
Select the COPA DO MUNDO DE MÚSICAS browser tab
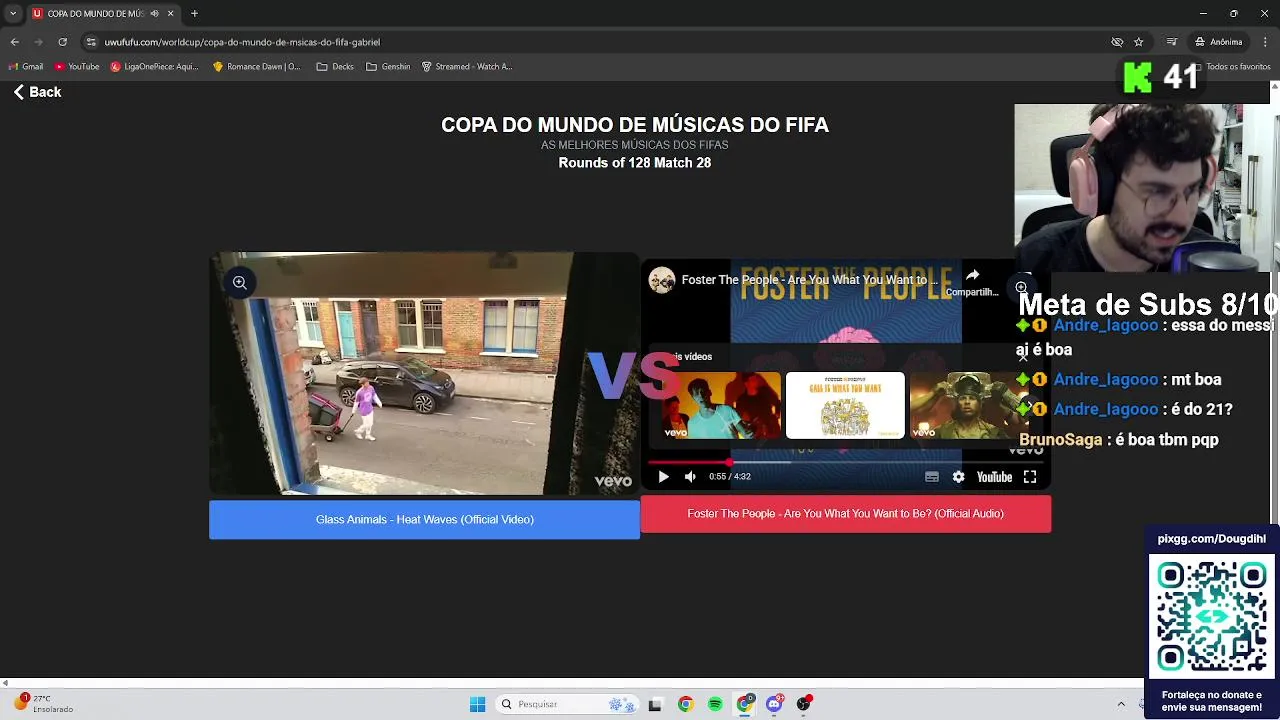pos(103,14)
